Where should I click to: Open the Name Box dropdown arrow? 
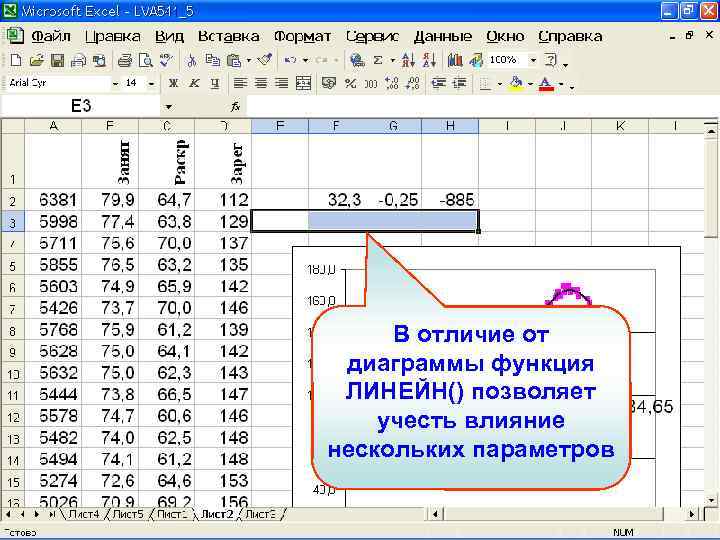click(x=169, y=107)
